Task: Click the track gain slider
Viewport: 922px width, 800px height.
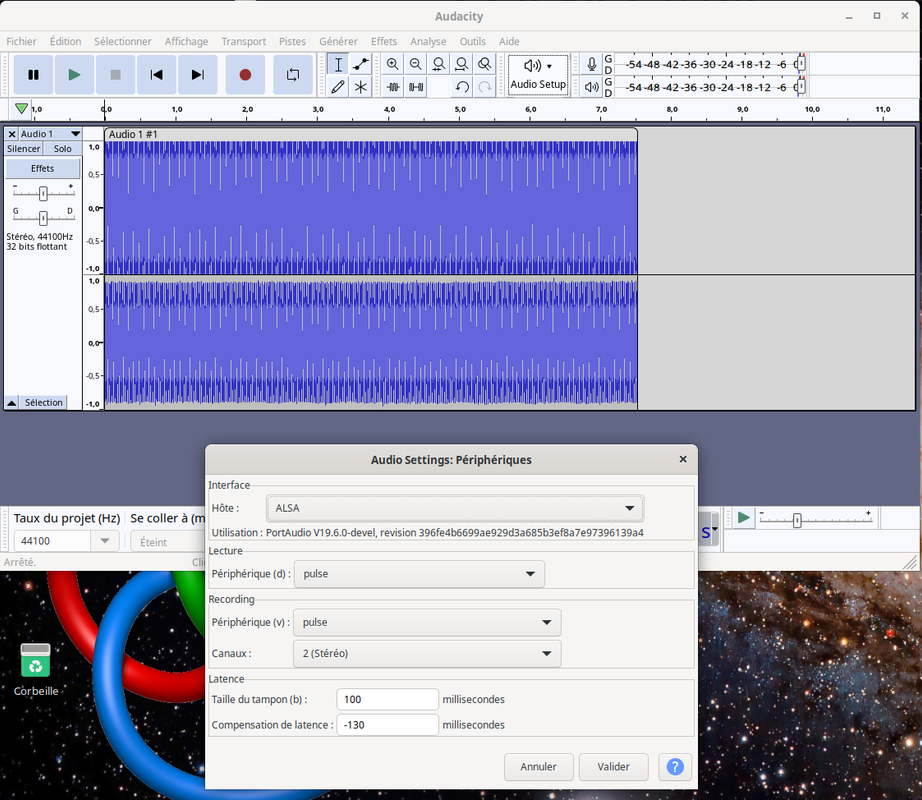Action: pyautogui.click(x=43, y=193)
